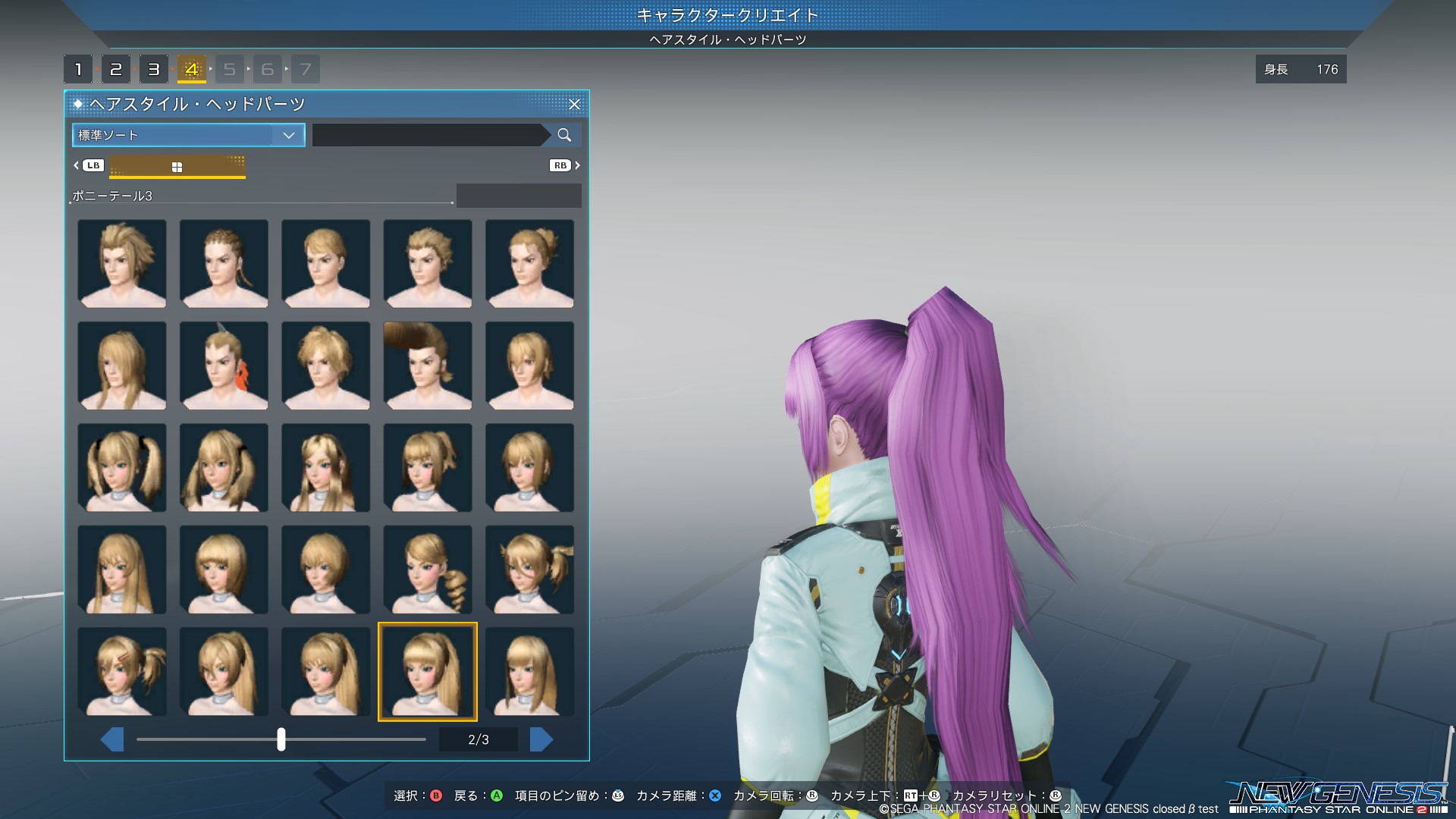Click the カメラ距離 X button hint
The image size is (1456, 819).
(x=679, y=795)
